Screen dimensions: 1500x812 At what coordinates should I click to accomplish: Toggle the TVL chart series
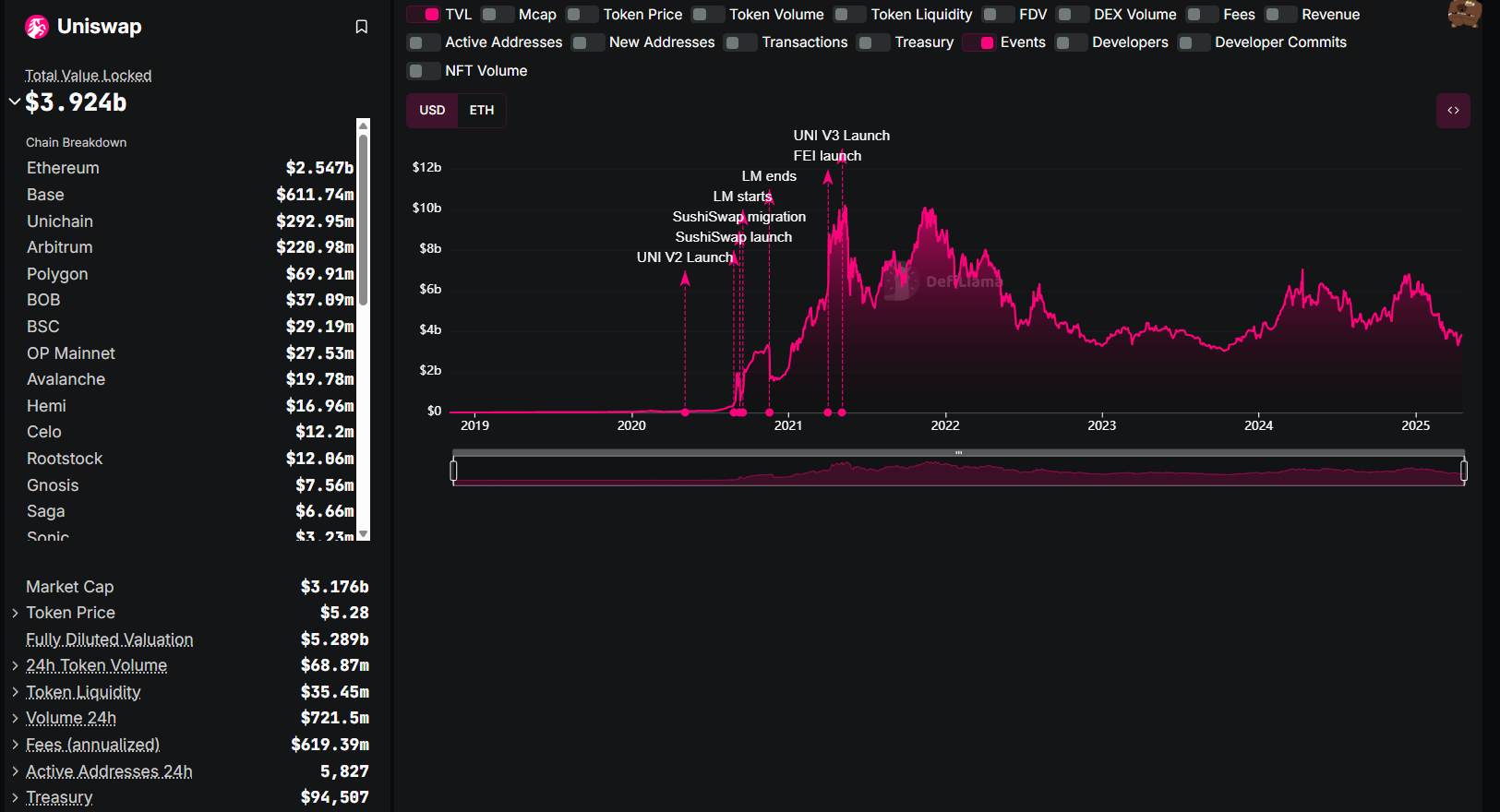pyautogui.click(x=424, y=15)
